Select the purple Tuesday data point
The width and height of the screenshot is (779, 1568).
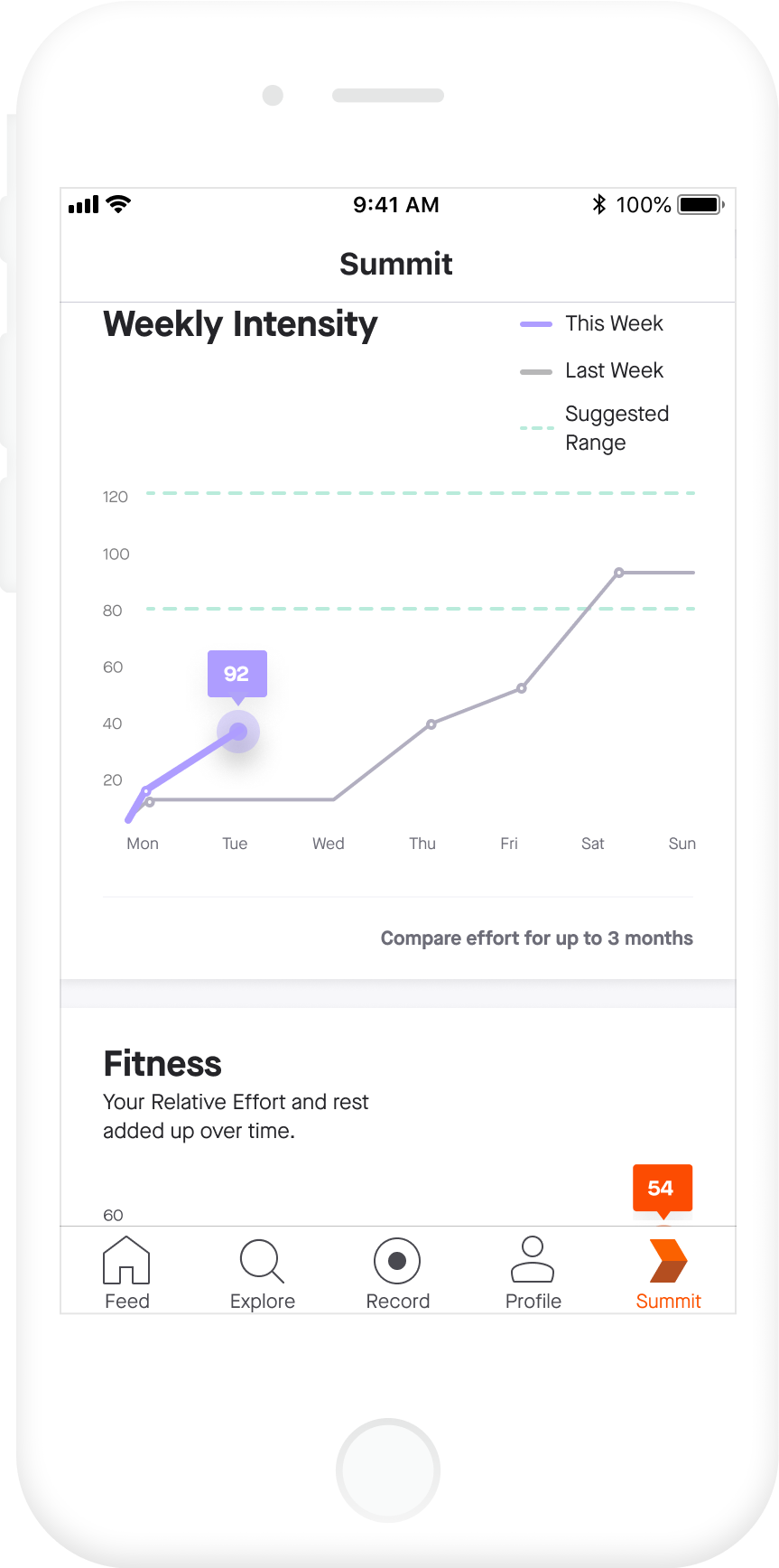click(238, 732)
